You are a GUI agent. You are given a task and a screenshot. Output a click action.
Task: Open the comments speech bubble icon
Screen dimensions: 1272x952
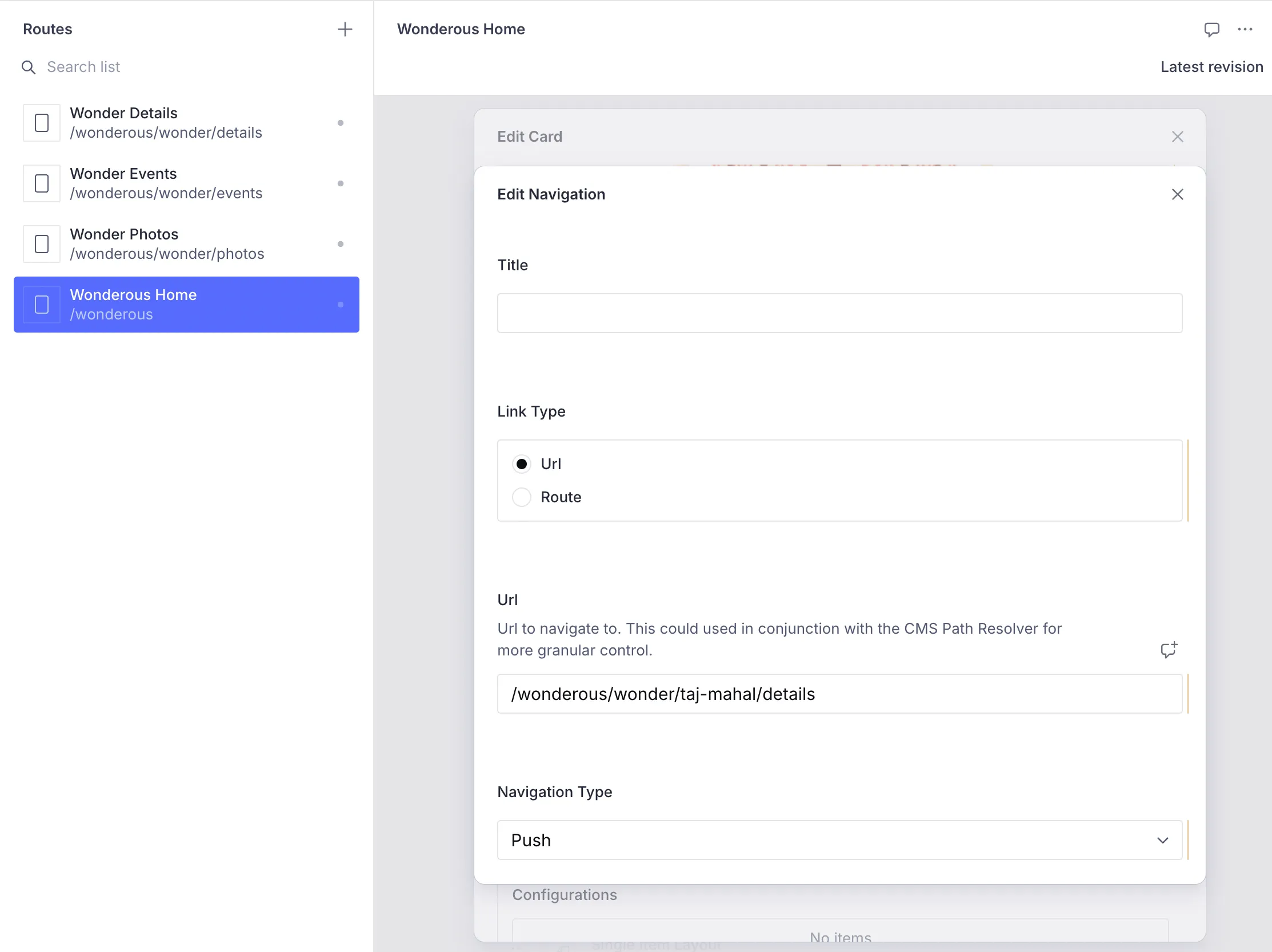(1211, 29)
